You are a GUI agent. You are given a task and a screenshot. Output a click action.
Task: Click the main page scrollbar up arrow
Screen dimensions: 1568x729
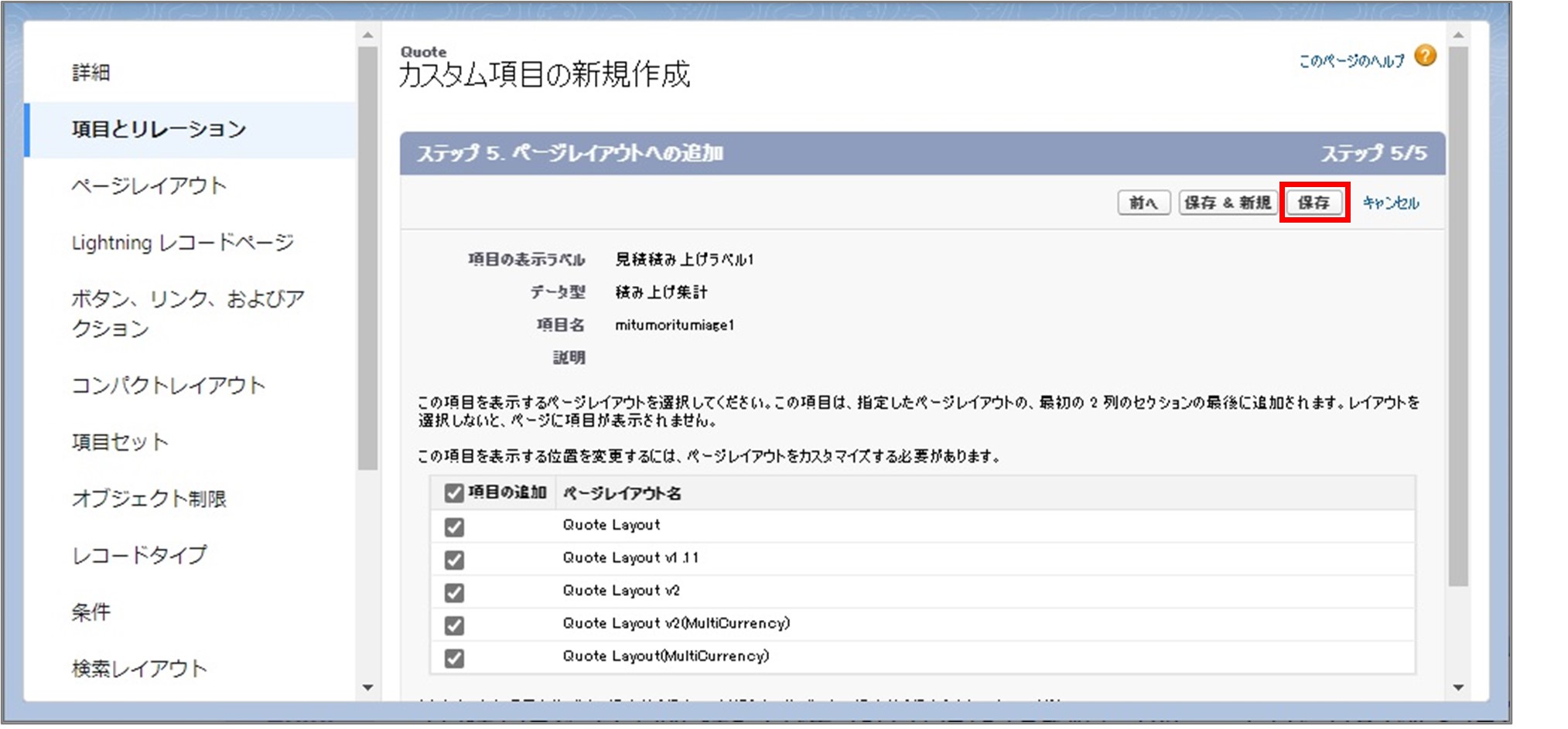point(1458,35)
